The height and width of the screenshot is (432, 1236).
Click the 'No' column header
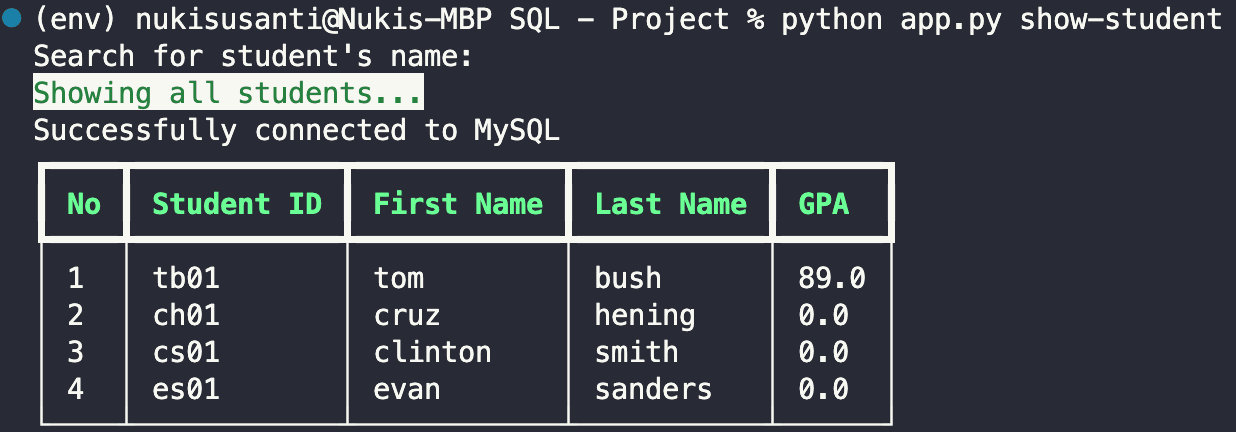point(84,204)
